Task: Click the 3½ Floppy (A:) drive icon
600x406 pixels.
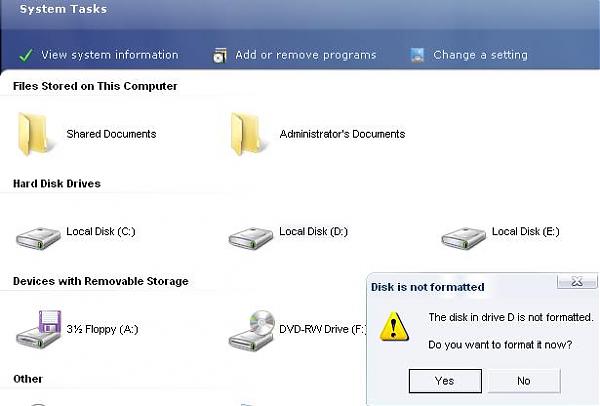Action: [x=38, y=329]
